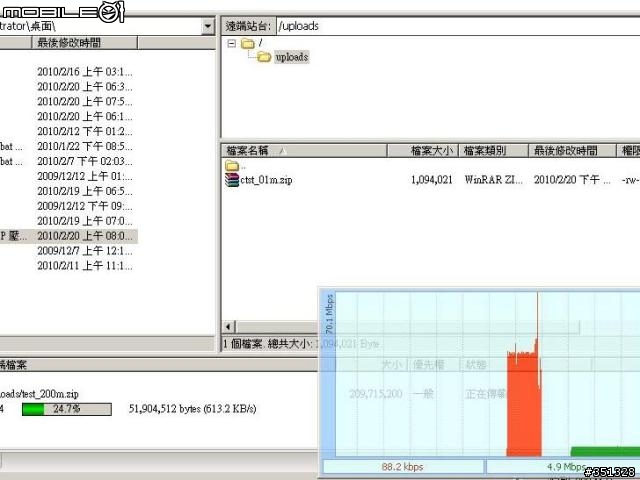Click the 70.1 Mbps graph axis label
The image size is (640, 480).
330,314
